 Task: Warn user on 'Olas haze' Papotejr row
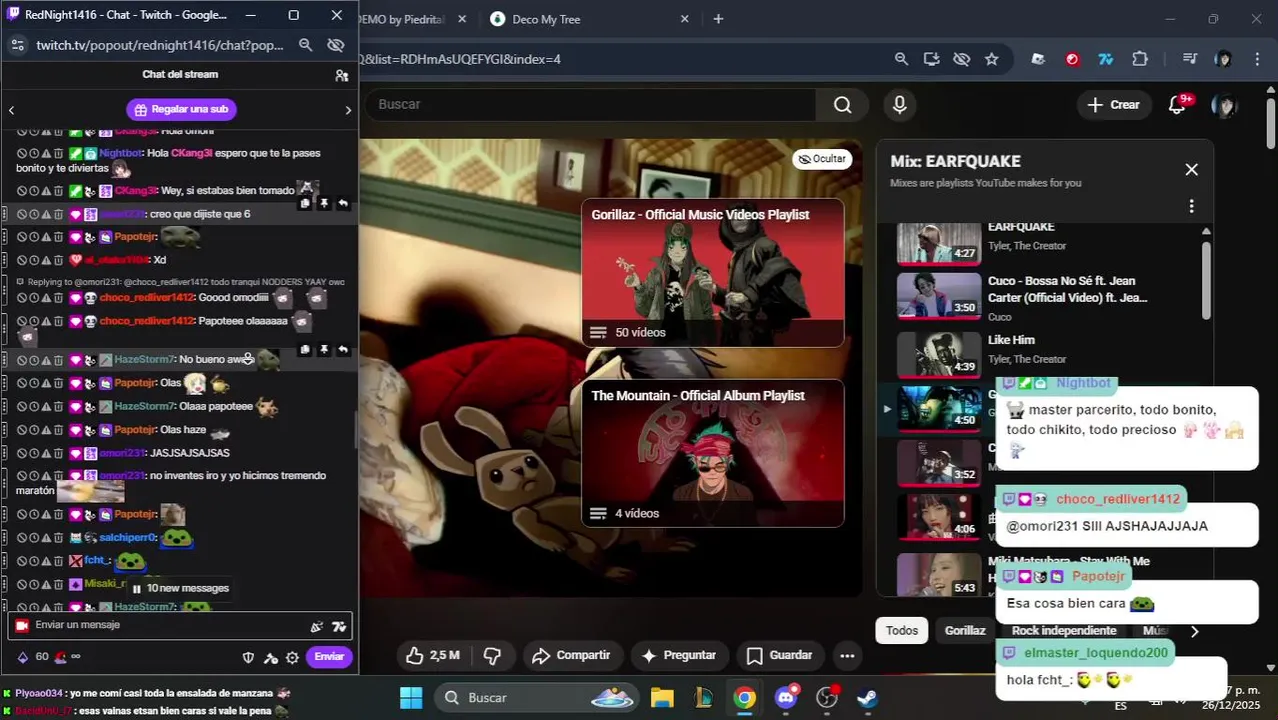[46, 430]
